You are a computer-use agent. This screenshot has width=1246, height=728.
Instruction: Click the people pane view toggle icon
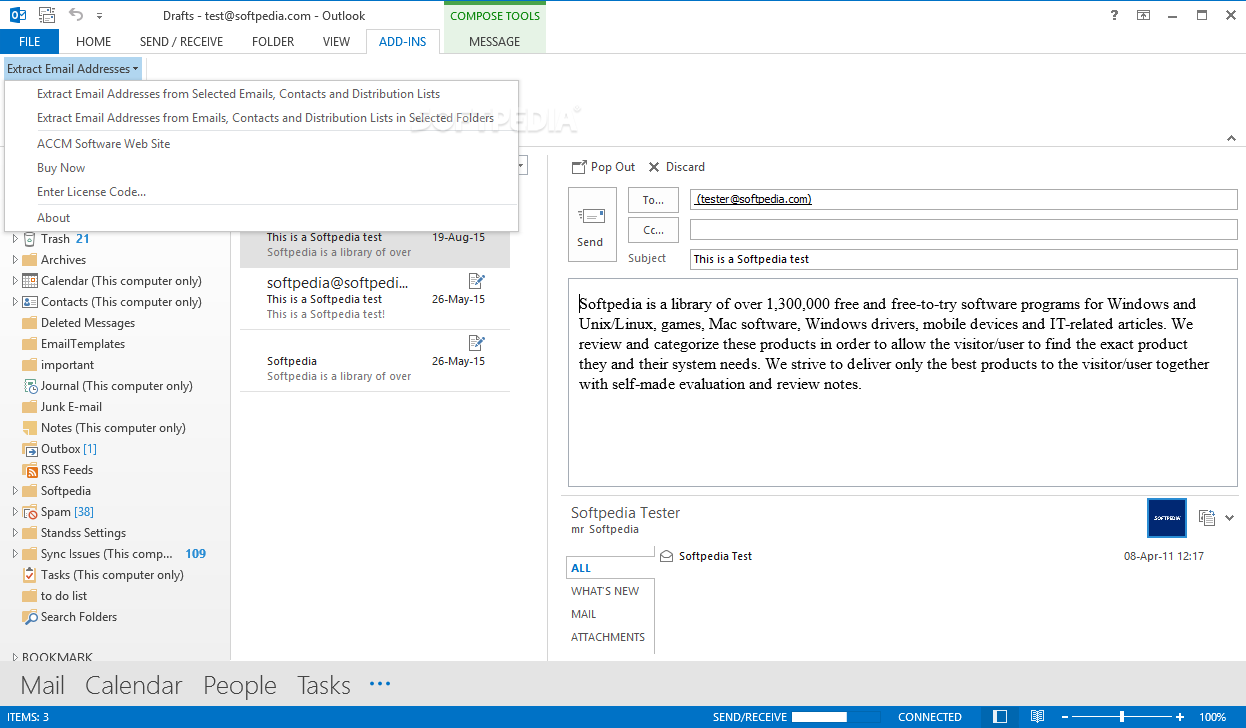point(1207,518)
